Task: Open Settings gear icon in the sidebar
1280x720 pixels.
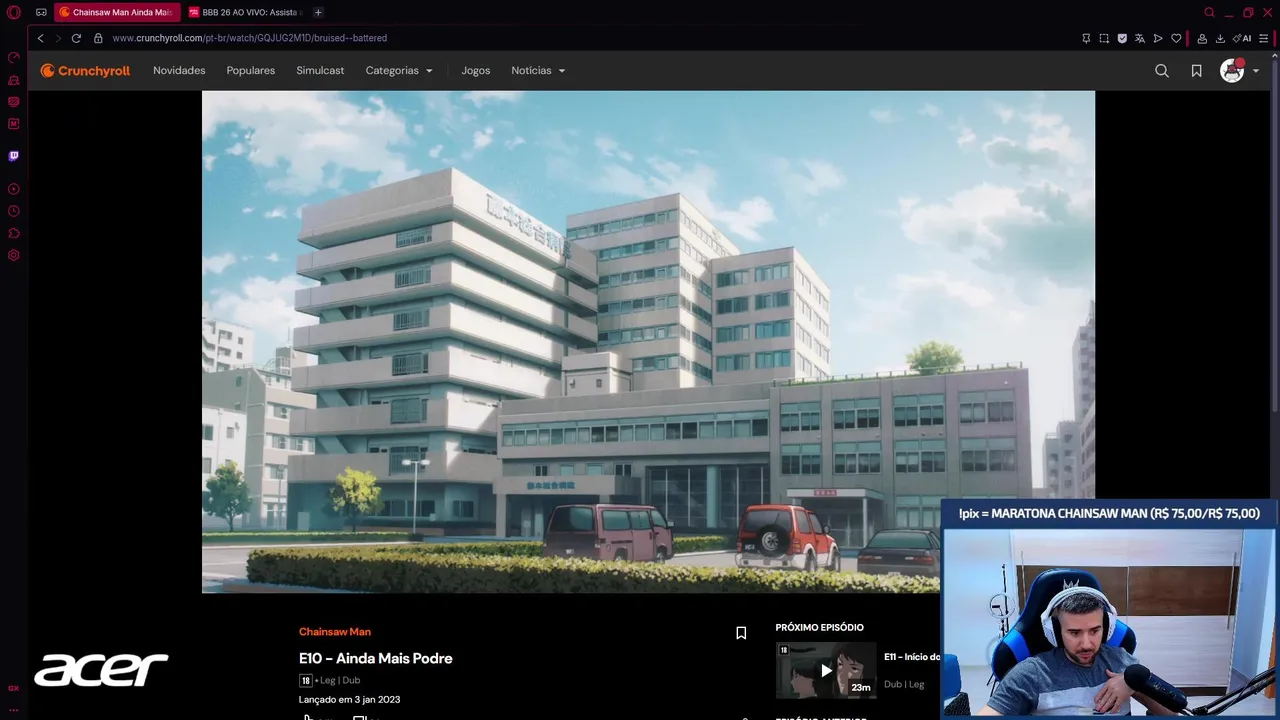Action: [x=14, y=255]
